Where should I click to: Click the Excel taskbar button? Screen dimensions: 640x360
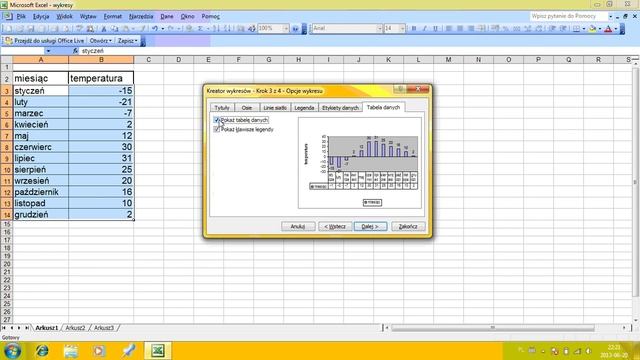coord(158,351)
